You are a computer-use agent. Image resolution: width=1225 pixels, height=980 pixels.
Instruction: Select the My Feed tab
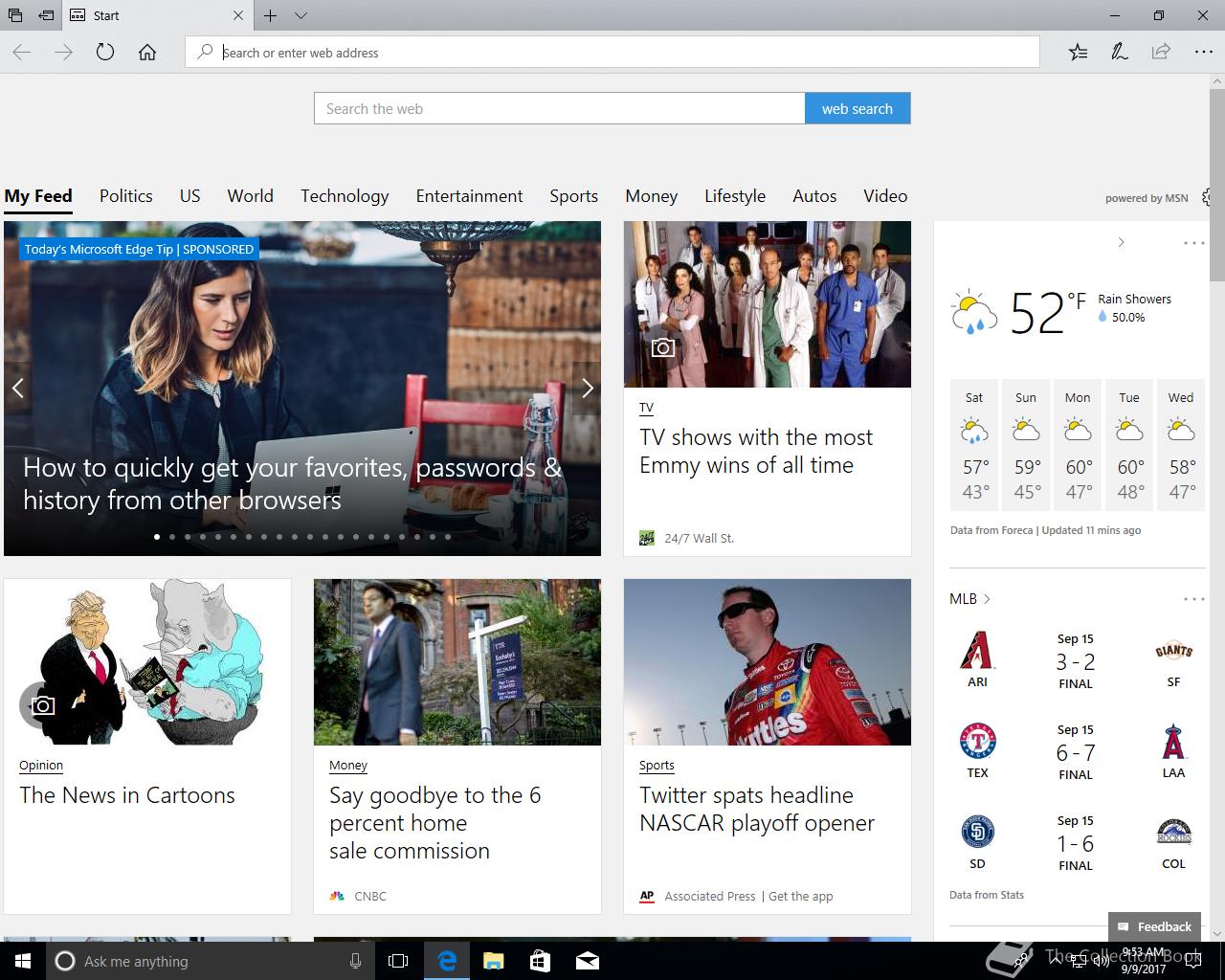[38, 196]
